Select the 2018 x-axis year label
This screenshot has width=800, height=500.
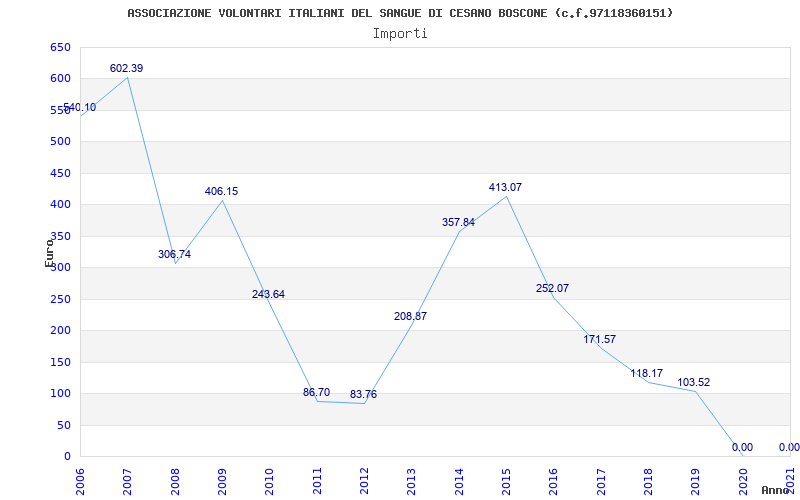click(x=648, y=482)
